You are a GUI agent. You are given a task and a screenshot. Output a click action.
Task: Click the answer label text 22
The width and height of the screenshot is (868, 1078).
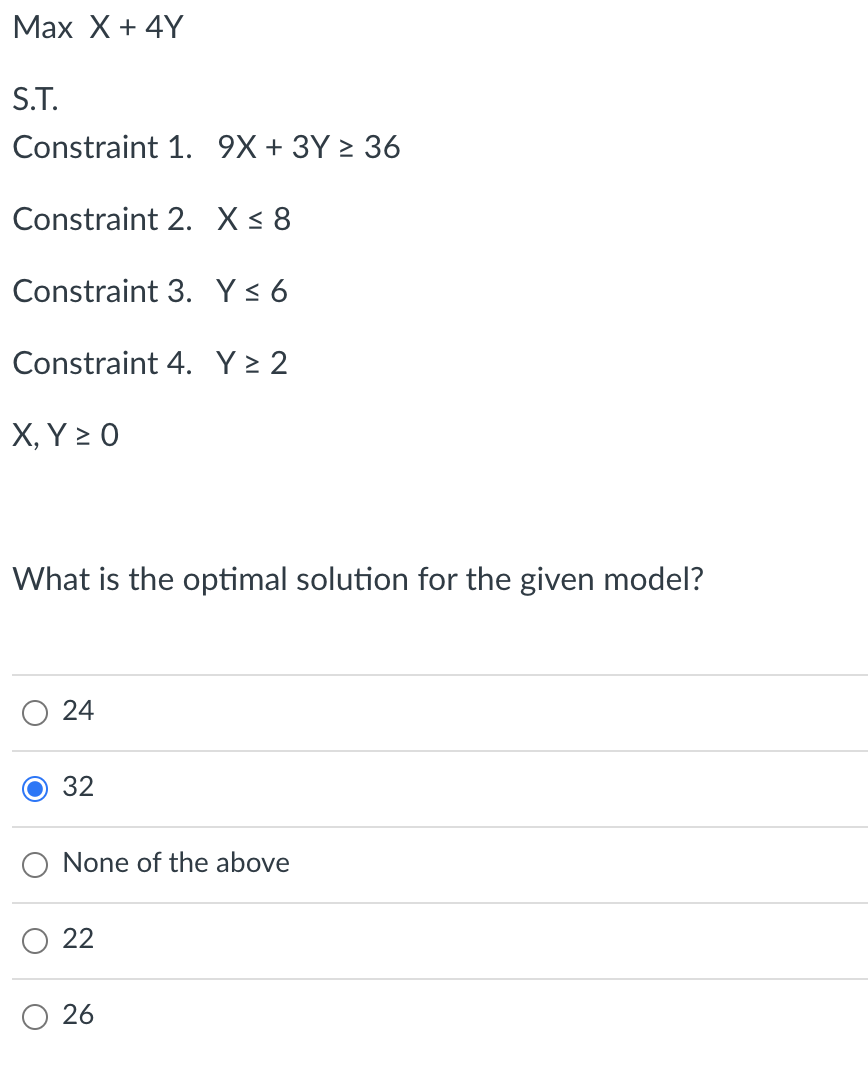[78, 938]
